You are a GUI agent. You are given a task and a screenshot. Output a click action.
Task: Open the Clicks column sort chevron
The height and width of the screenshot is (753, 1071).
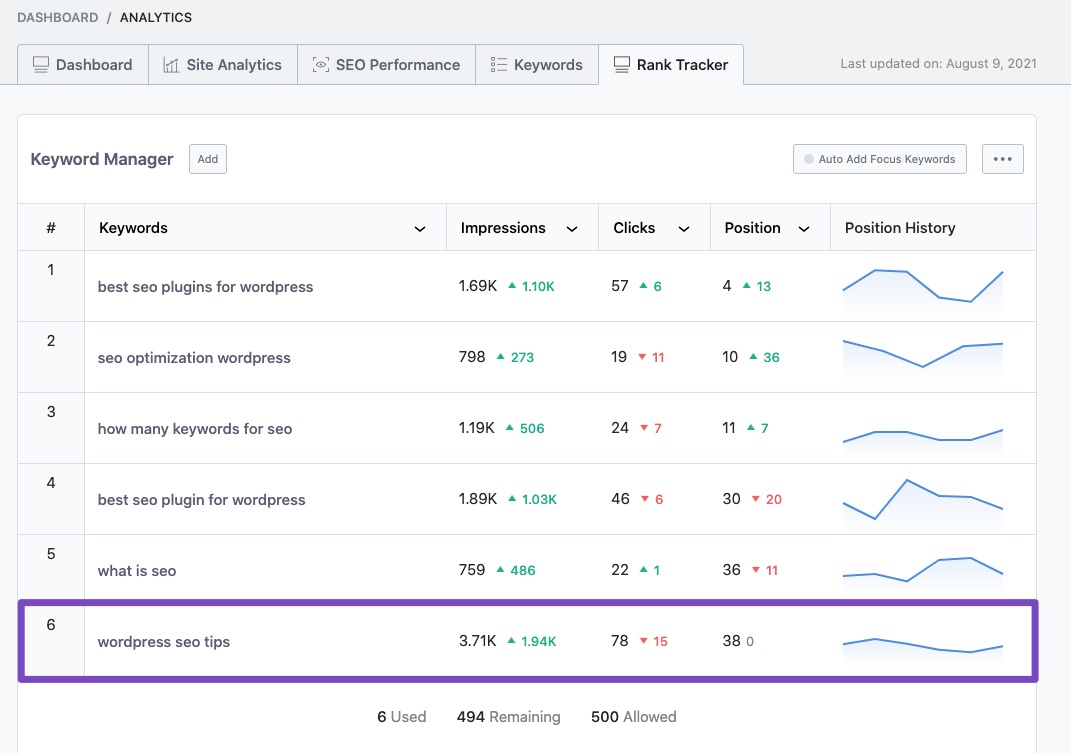pos(684,229)
